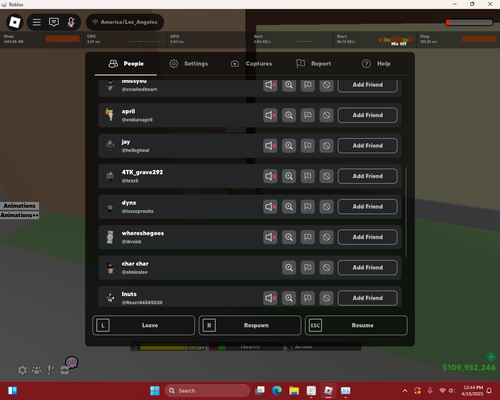Block player 4TK_grave292
500x400 pixels.
(326, 176)
